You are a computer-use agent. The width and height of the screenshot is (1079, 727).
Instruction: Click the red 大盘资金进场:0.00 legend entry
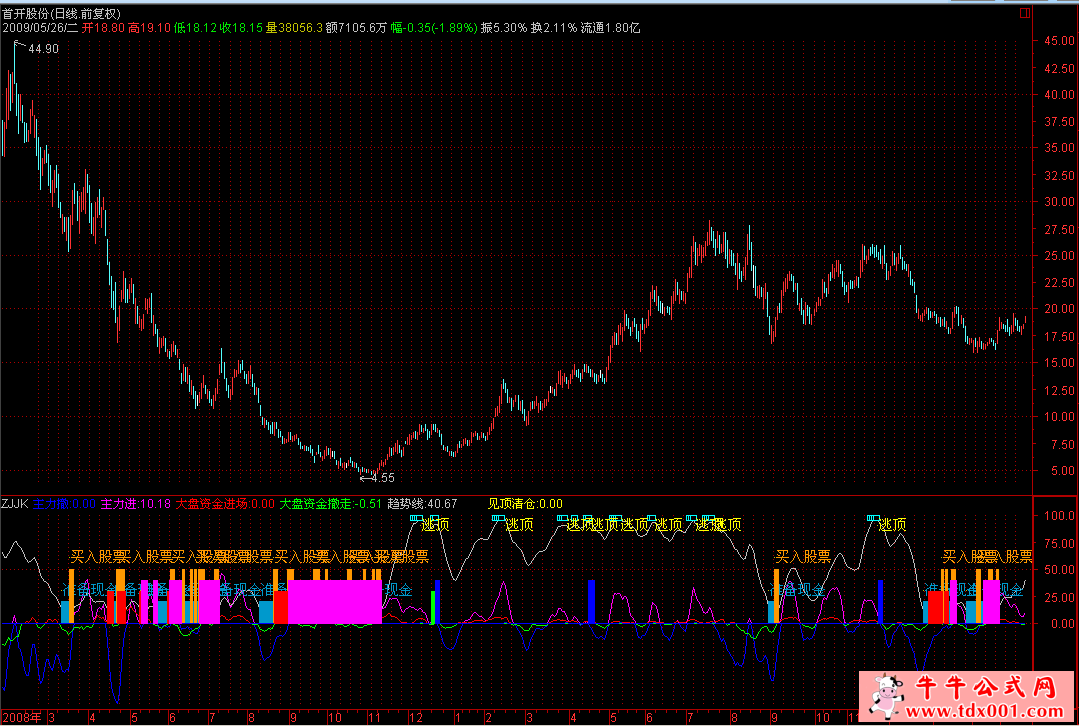coord(225,504)
